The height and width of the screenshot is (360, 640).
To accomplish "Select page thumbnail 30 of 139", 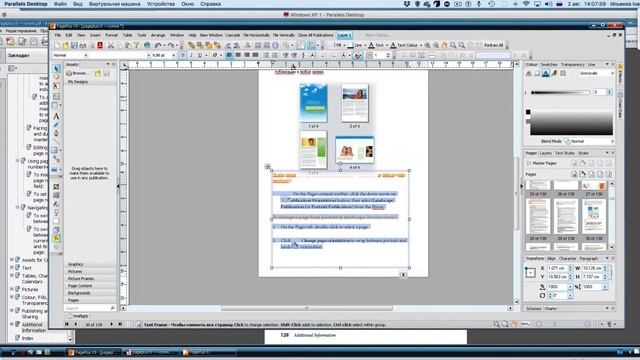I will pos(594,216).
